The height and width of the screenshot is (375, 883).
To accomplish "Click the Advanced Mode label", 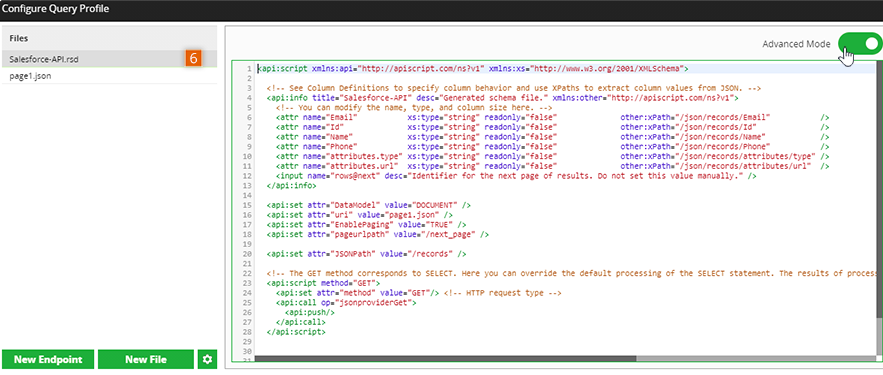I will click(796, 44).
